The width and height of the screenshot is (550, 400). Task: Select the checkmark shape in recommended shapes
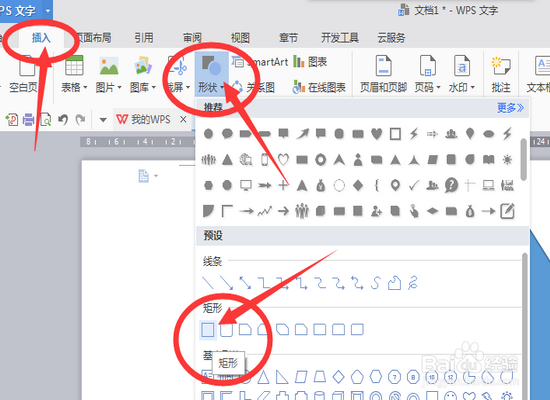[414, 185]
